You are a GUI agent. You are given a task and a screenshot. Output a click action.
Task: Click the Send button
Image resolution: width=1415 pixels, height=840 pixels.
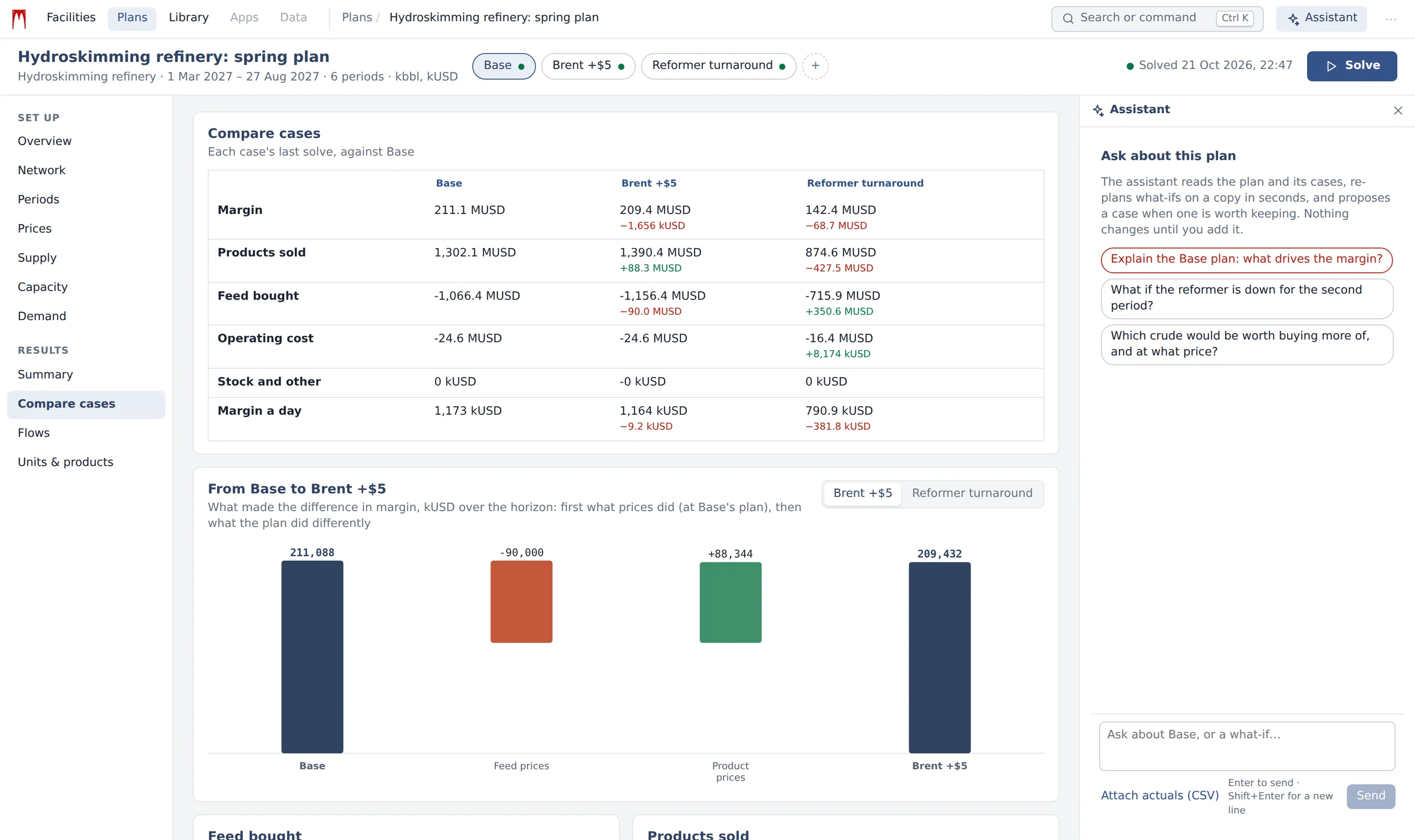(1370, 796)
